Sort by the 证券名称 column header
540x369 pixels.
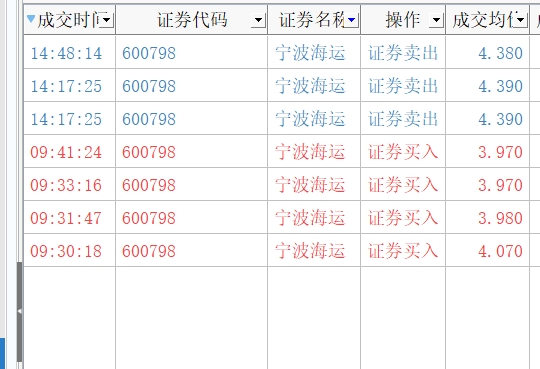pyautogui.click(x=314, y=20)
